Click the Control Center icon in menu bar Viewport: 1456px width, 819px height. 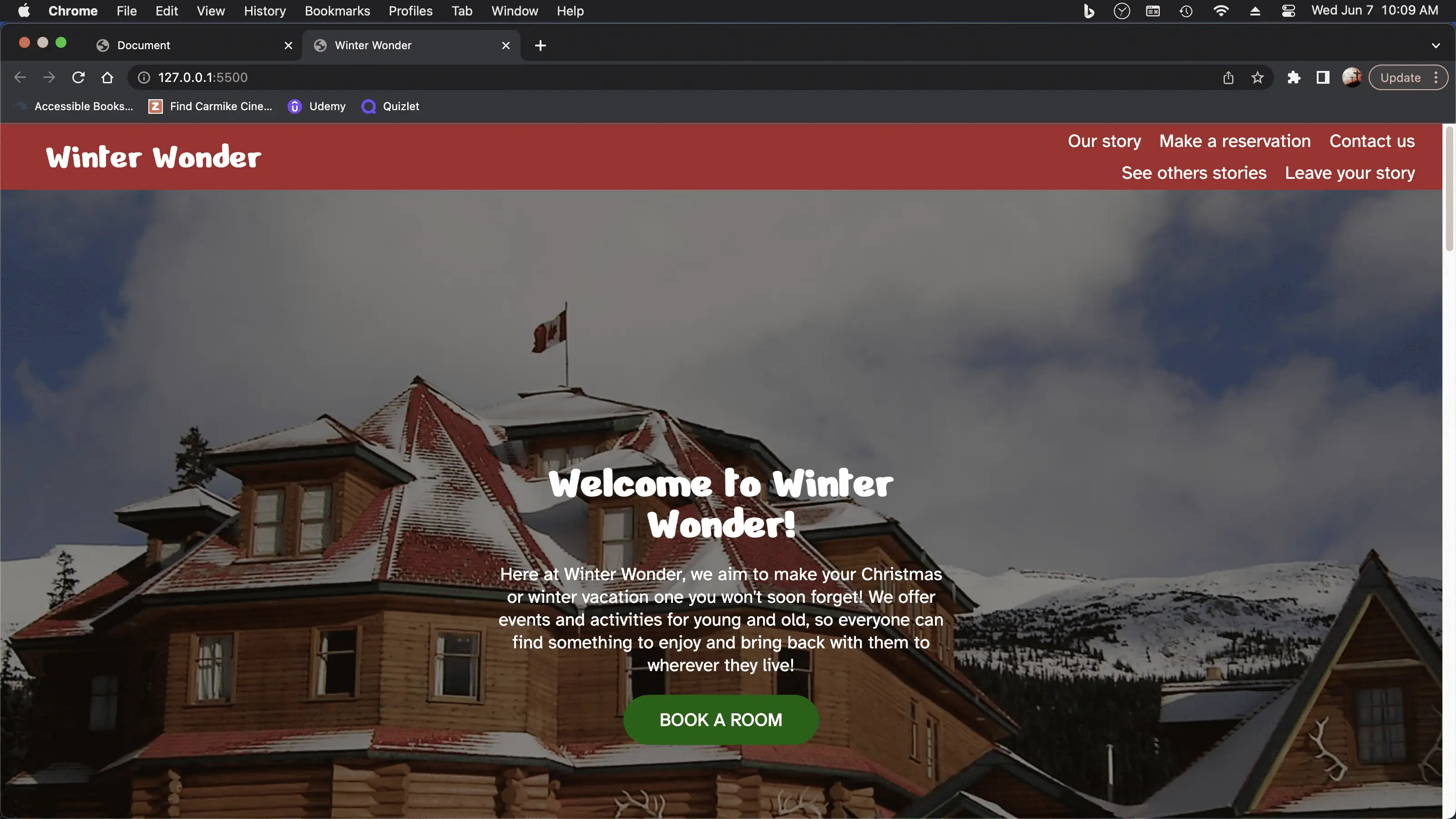tap(1289, 11)
